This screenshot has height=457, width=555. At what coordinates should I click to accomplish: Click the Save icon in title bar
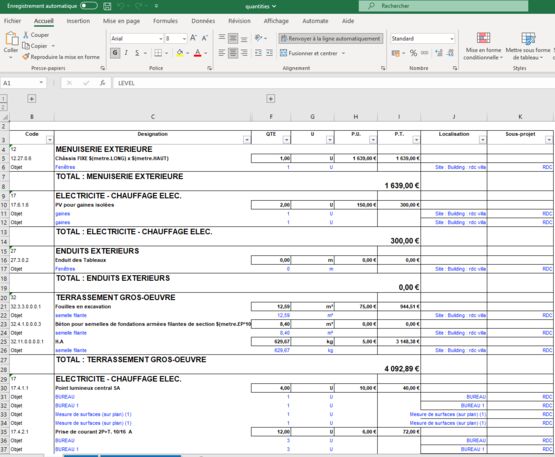tap(107, 6)
